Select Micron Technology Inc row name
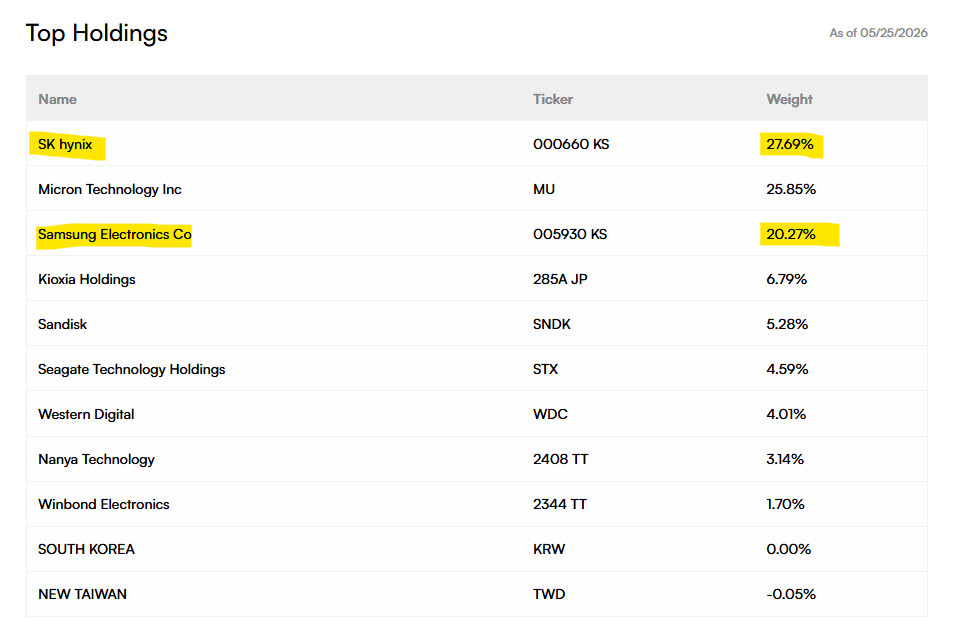 click(x=110, y=190)
